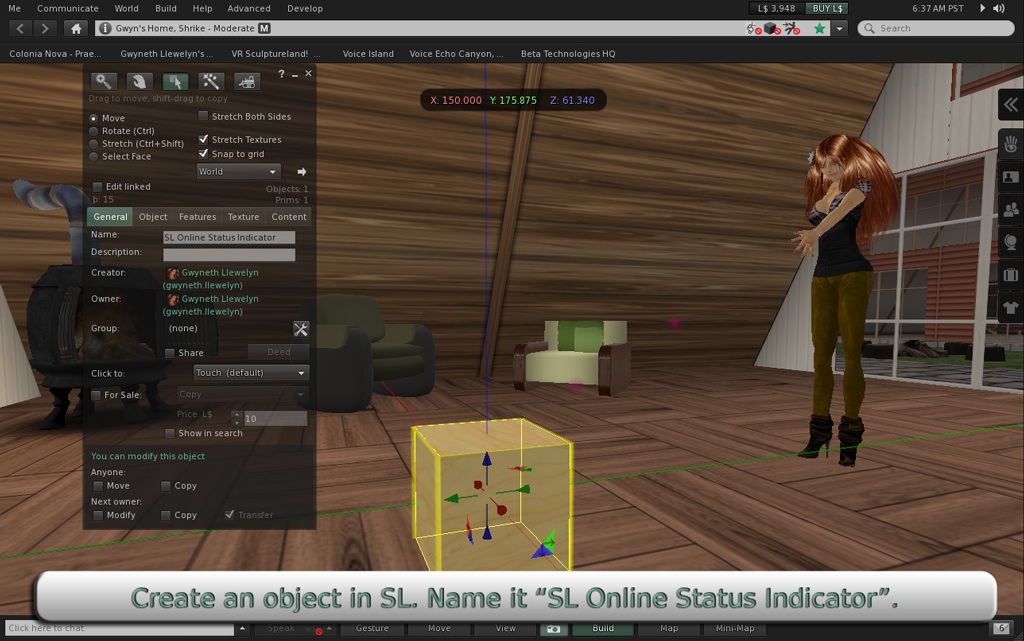The height and width of the screenshot is (641, 1024).
Task: Open the Communicate menu
Action: tap(68, 8)
